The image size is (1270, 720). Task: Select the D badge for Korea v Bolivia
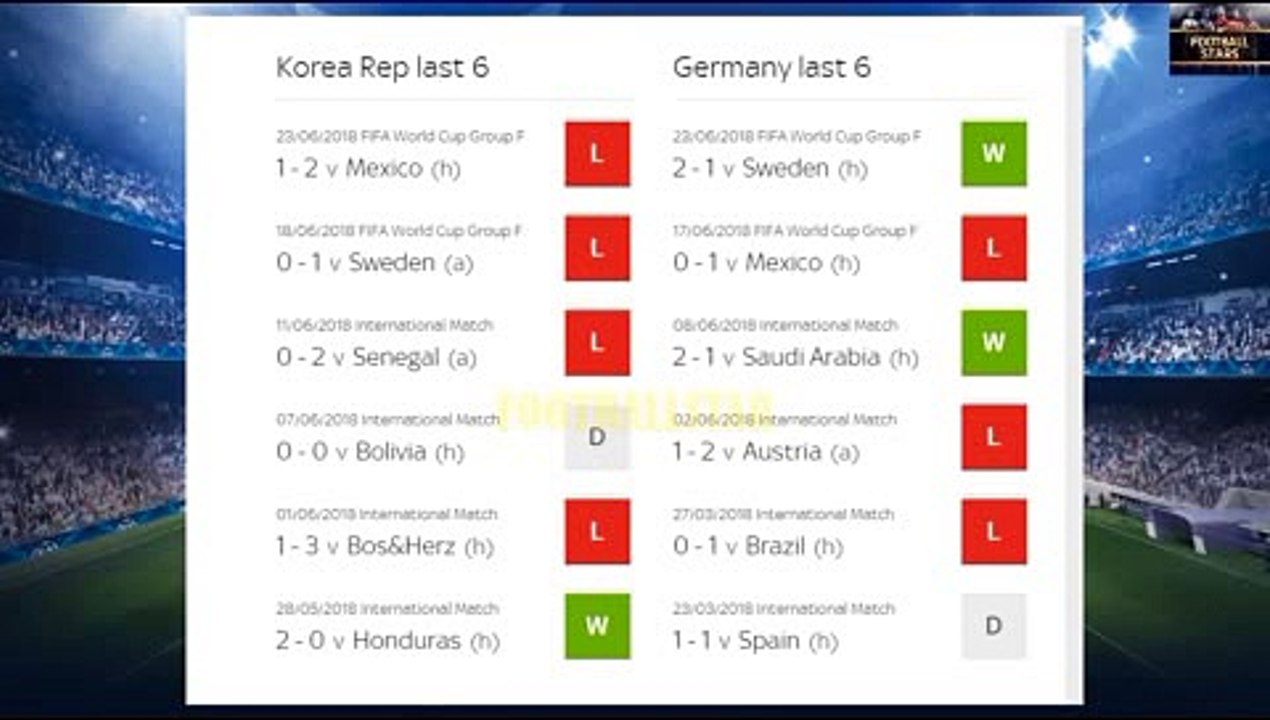[597, 437]
